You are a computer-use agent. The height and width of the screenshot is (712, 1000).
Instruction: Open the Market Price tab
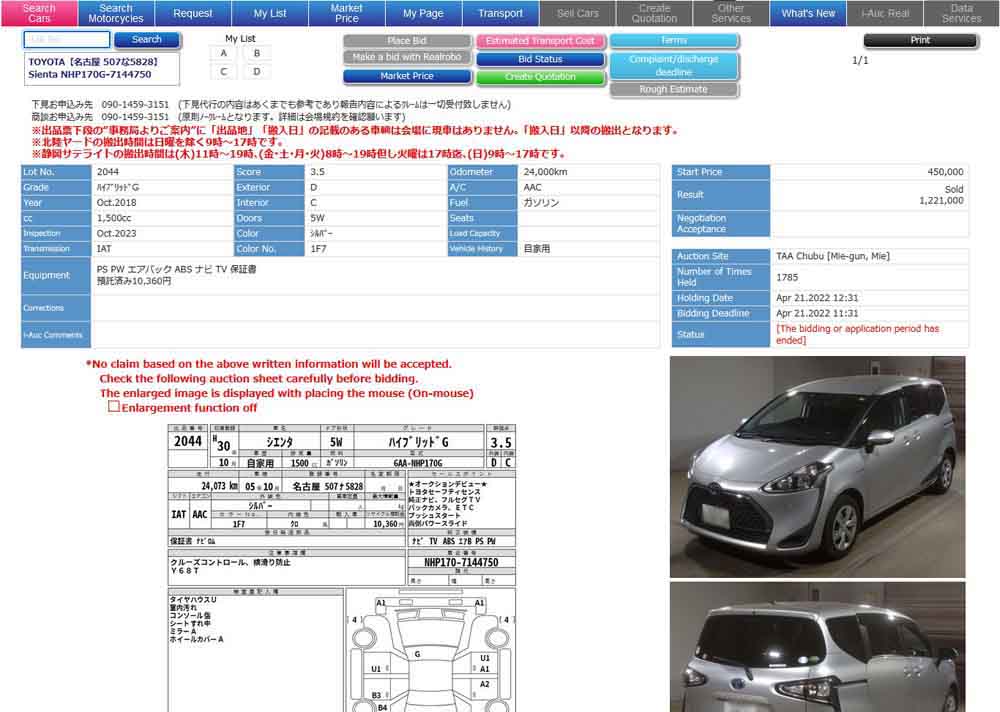pyautogui.click(x=346, y=13)
